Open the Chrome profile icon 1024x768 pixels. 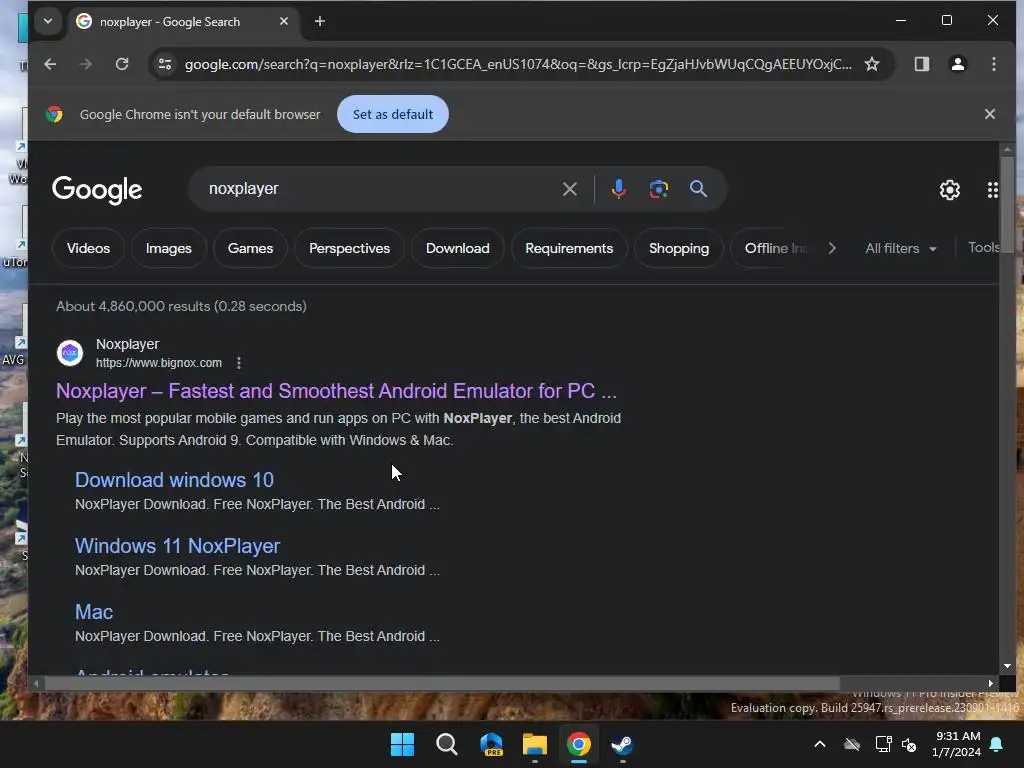tap(957, 64)
